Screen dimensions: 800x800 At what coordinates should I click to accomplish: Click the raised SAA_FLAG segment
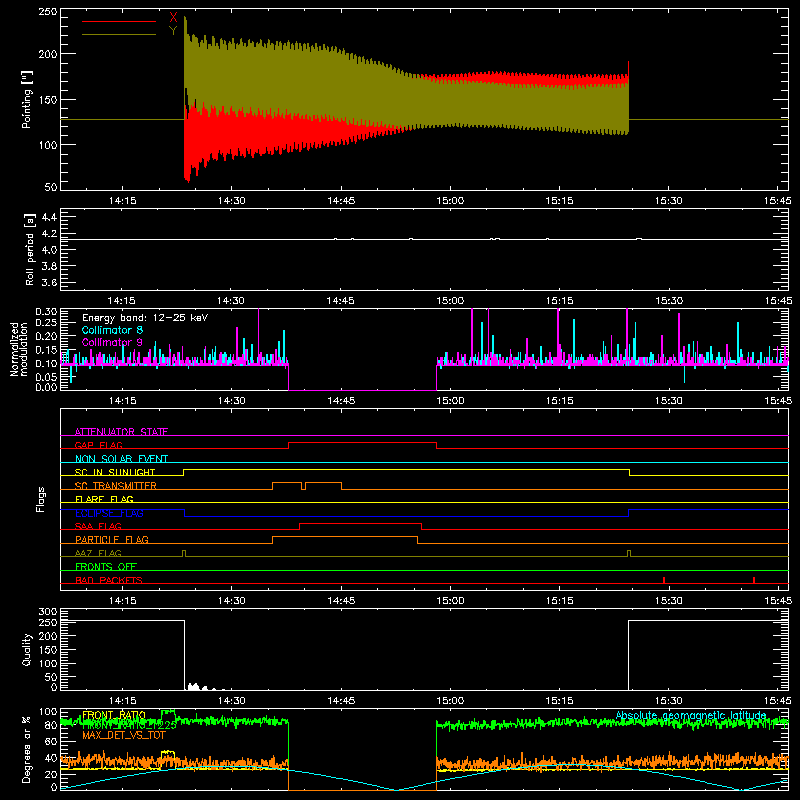click(x=360, y=524)
